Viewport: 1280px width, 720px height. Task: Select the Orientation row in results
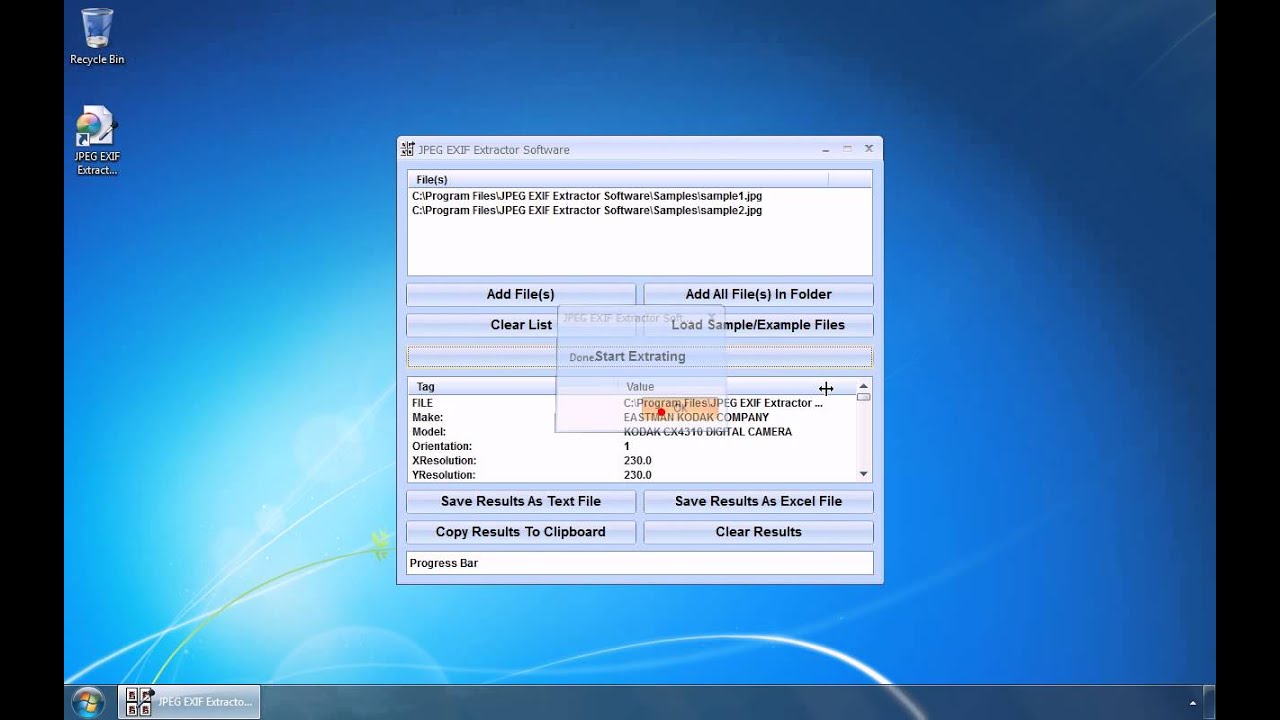tap(442, 446)
